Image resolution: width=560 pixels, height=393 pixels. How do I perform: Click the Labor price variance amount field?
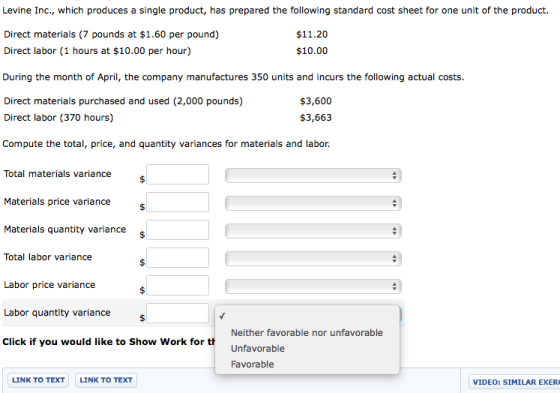(x=178, y=285)
